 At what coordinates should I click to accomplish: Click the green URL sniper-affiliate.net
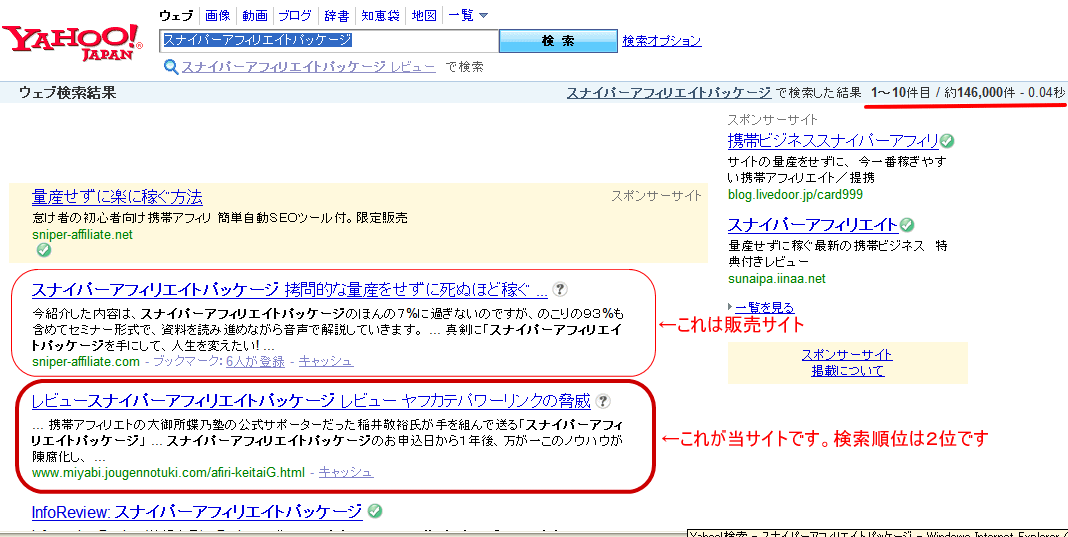[x=82, y=234]
